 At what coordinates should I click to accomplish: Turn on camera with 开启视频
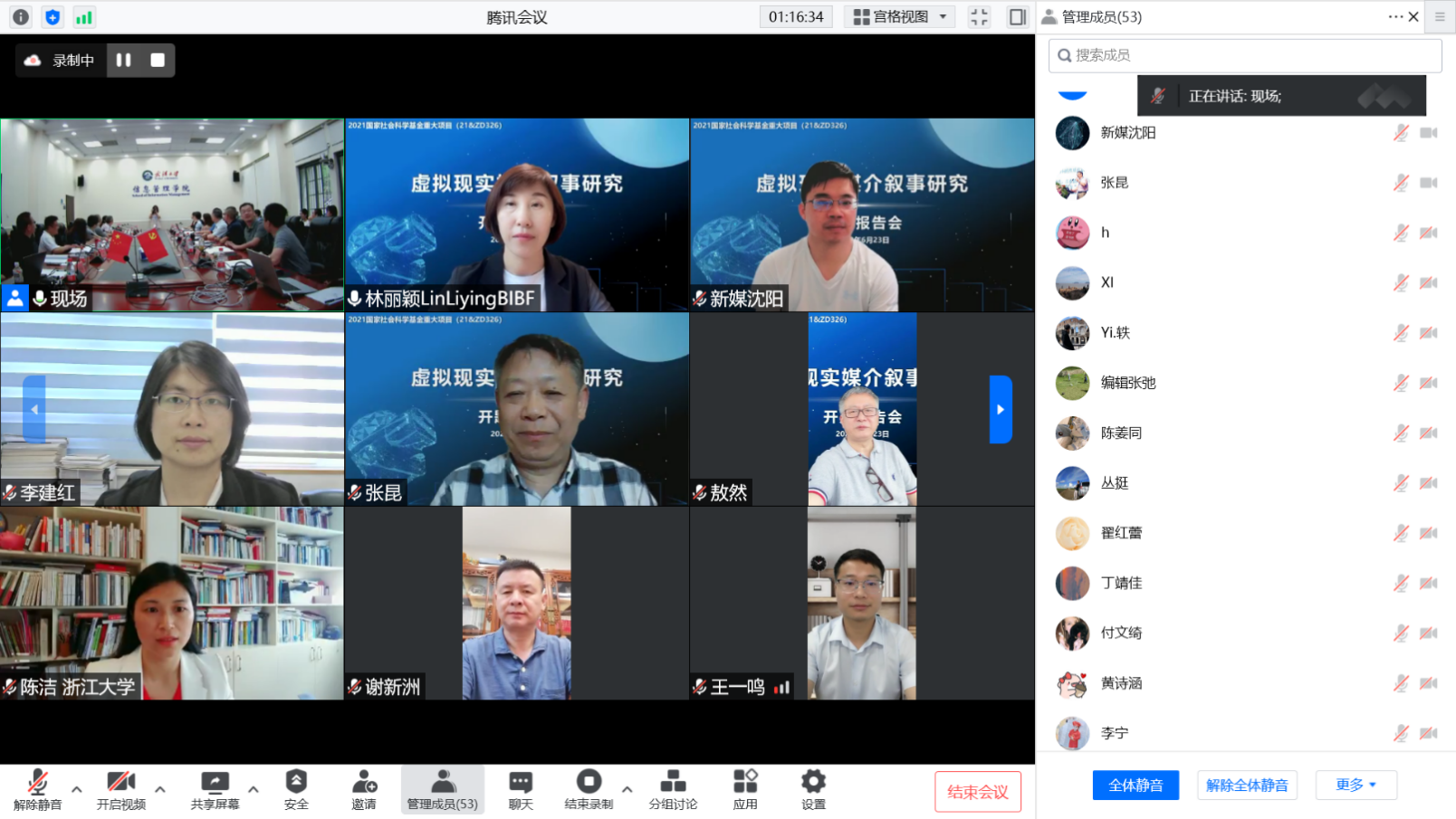[121, 783]
